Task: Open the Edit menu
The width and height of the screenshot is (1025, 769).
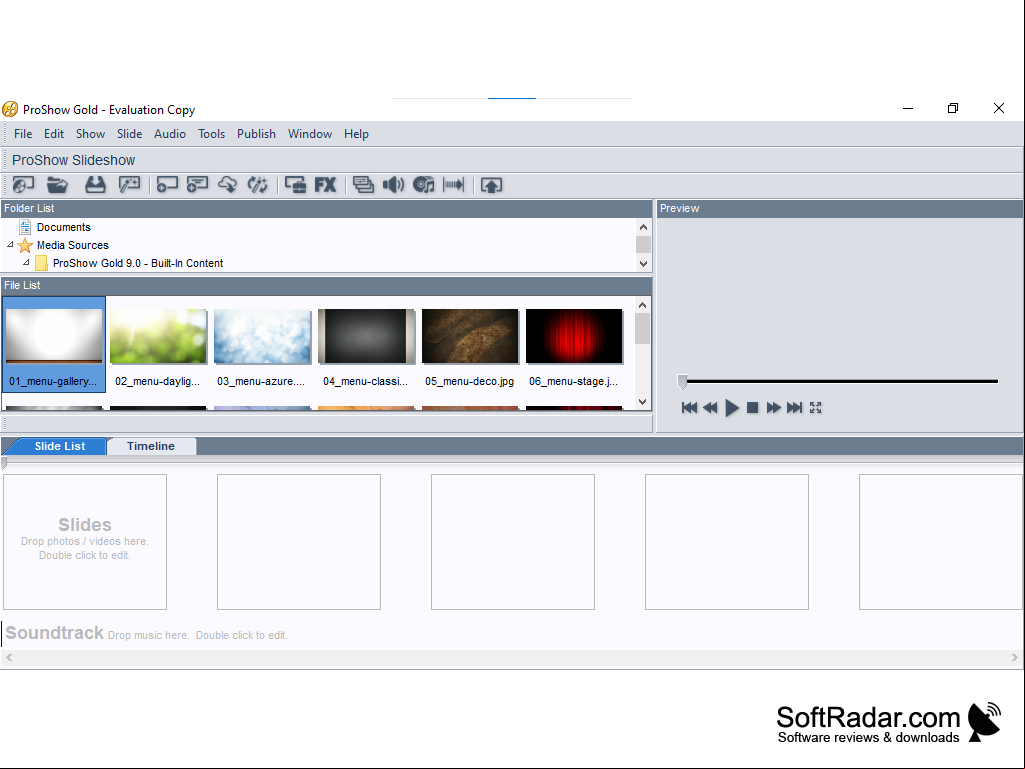Action: pos(54,134)
